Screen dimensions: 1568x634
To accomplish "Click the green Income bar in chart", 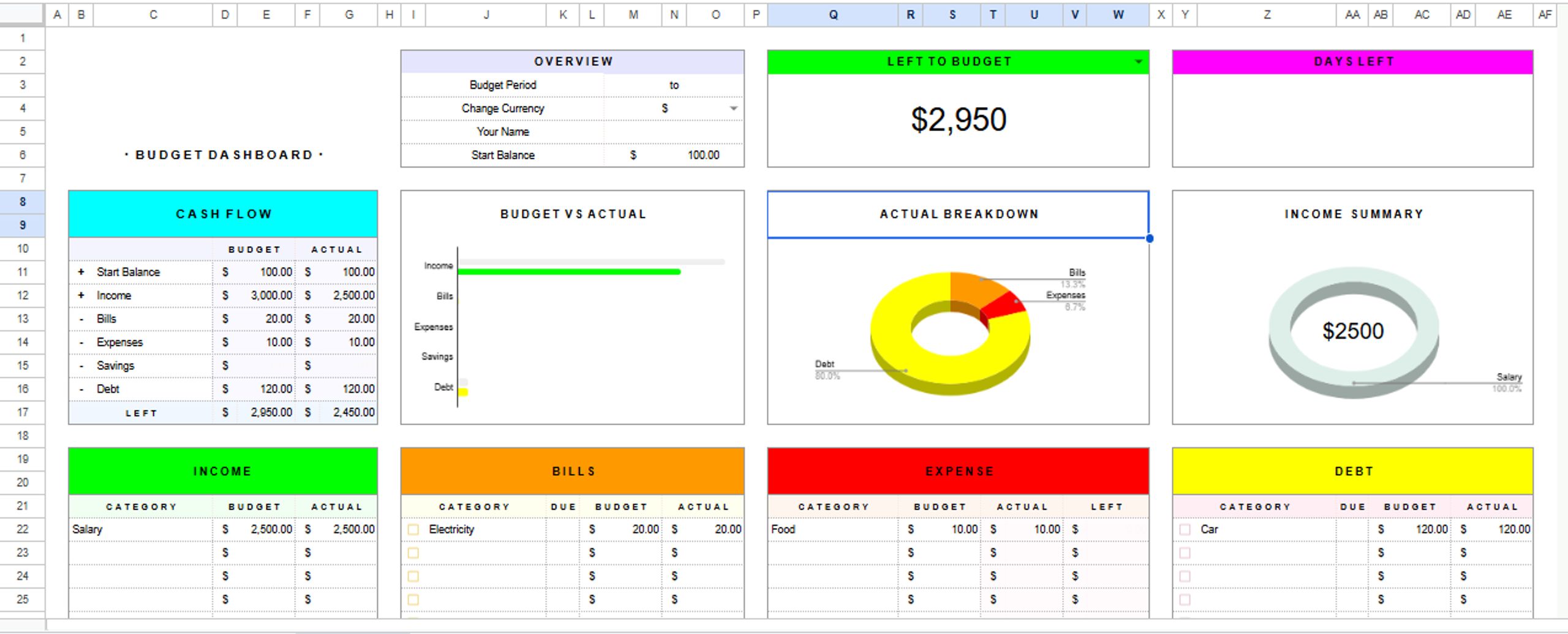I will [569, 271].
